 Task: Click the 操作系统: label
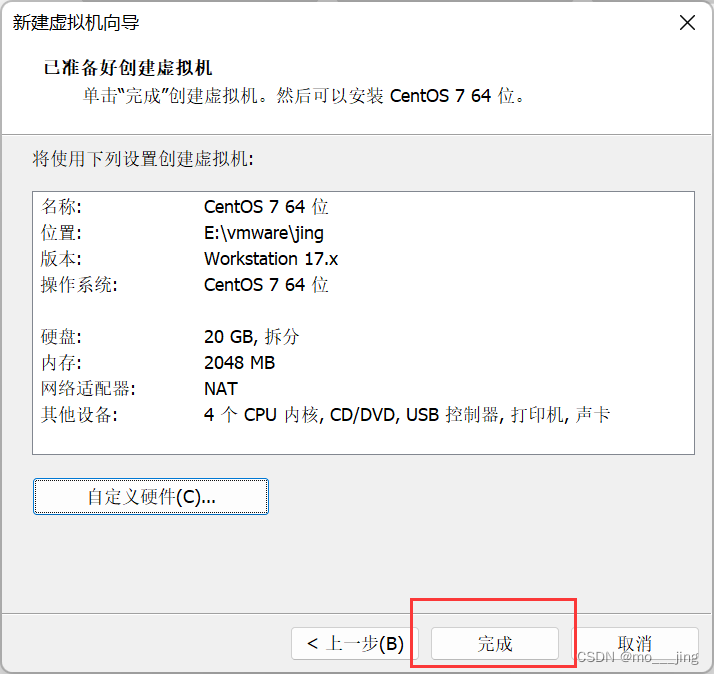pyautogui.click(x=79, y=285)
